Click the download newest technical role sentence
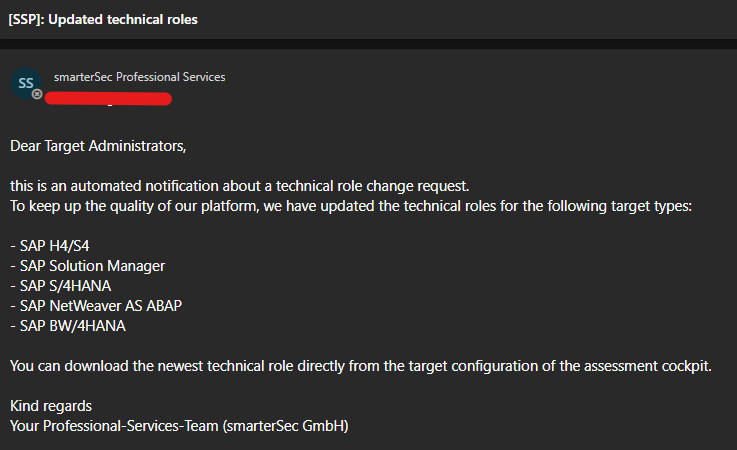Screen dimensions: 737x450 [x=360, y=366]
